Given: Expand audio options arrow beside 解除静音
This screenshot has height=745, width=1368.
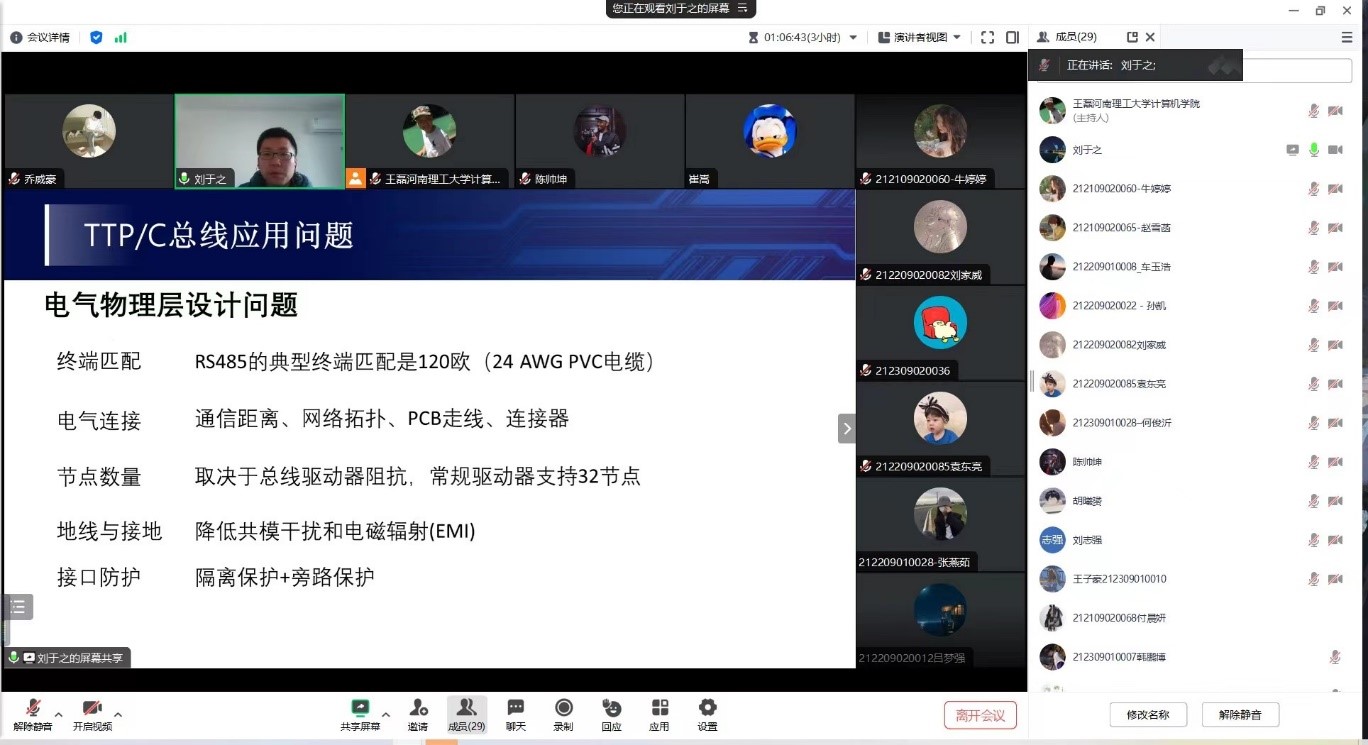Looking at the screenshot, I should click(58, 714).
